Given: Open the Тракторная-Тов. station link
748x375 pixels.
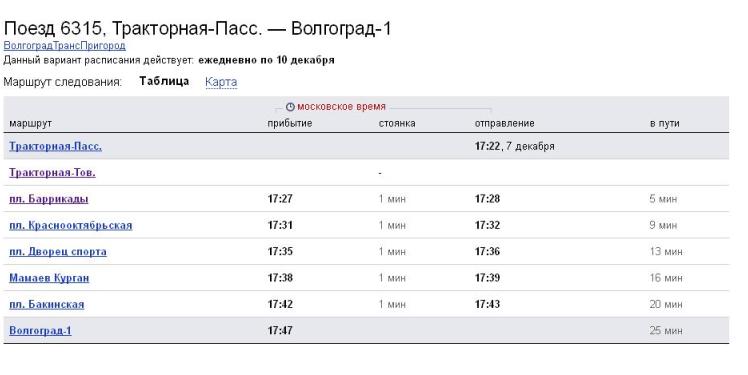Looking at the screenshot, I should (x=52, y=173).
